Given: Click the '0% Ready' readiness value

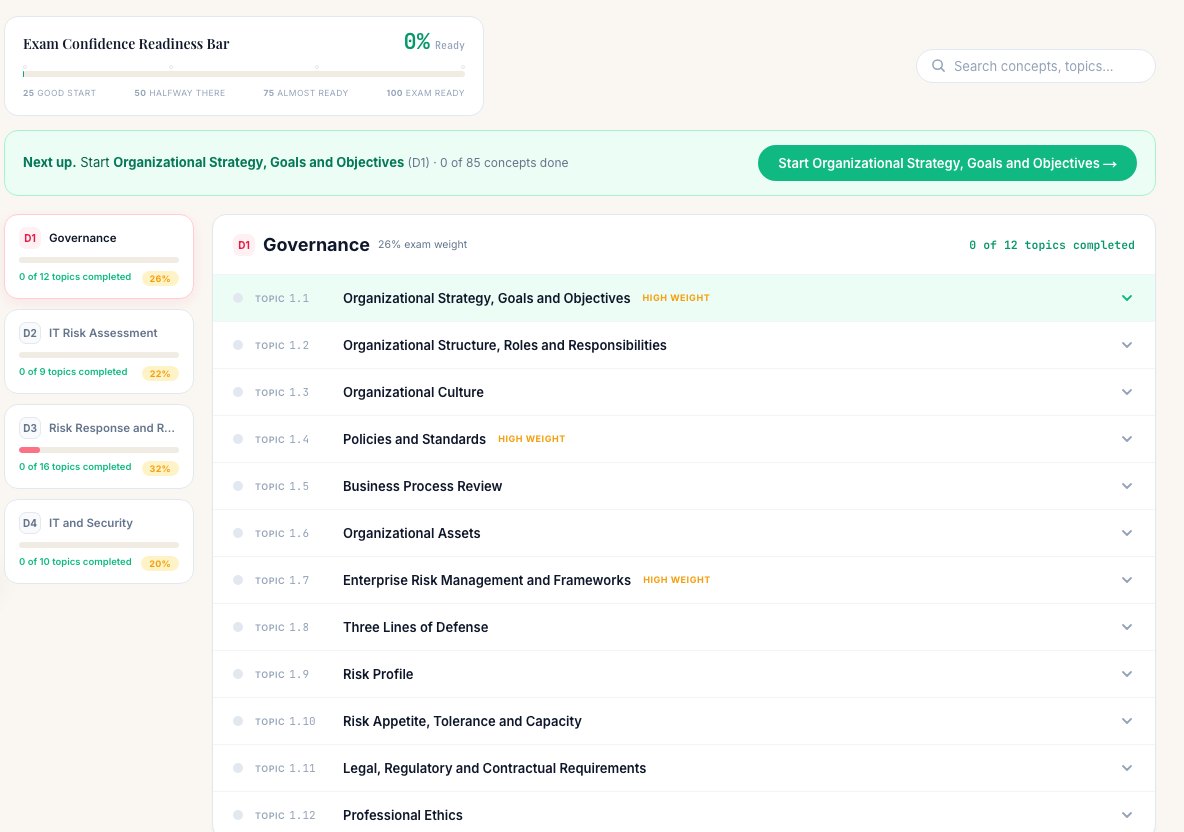Looking at the screenshot, I should [434, 42].
